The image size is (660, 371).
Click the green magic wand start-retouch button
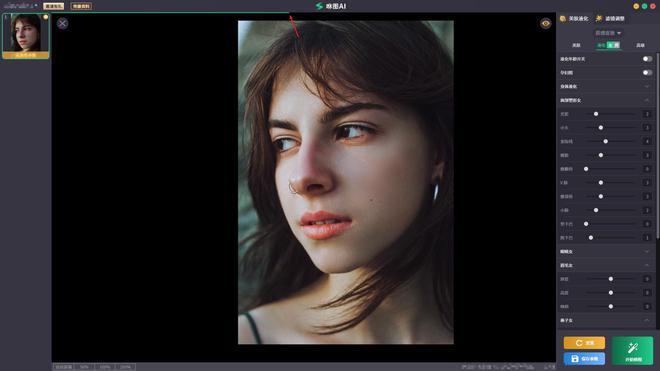coord(632,350)
